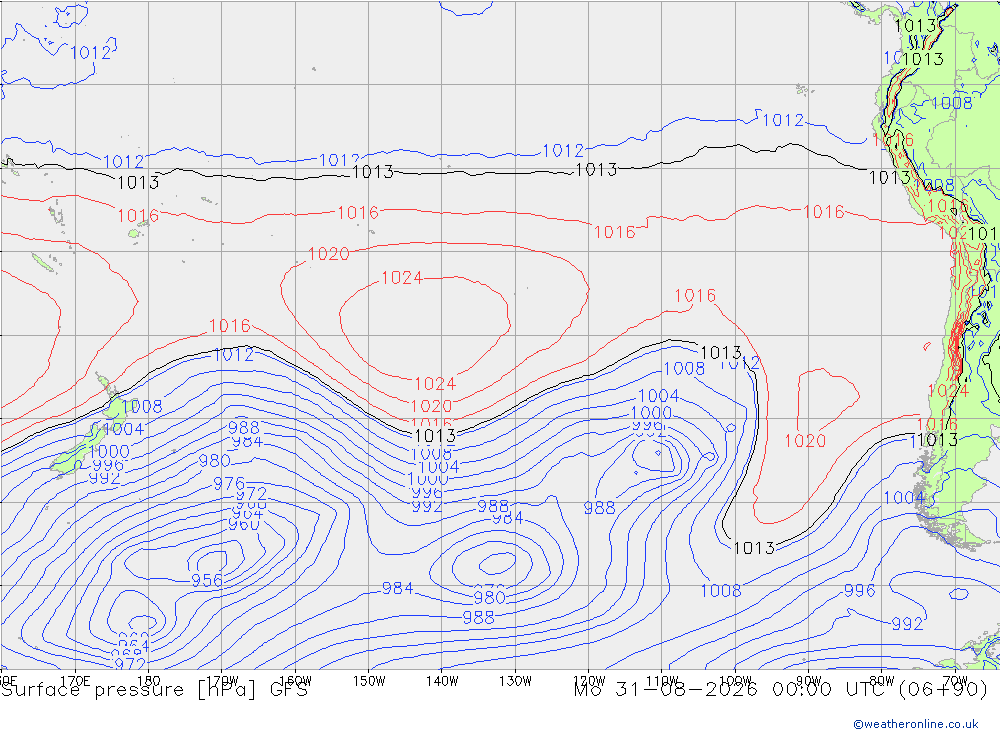Click the 1012 blue label at top left
This screenshot has height=733, width=1000.
click(91, 52)
